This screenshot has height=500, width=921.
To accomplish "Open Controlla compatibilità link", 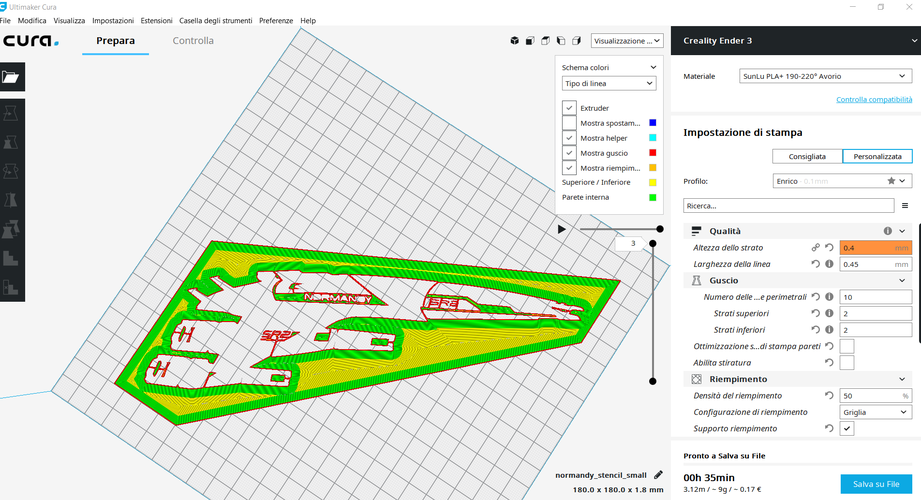I will (874, 99).
